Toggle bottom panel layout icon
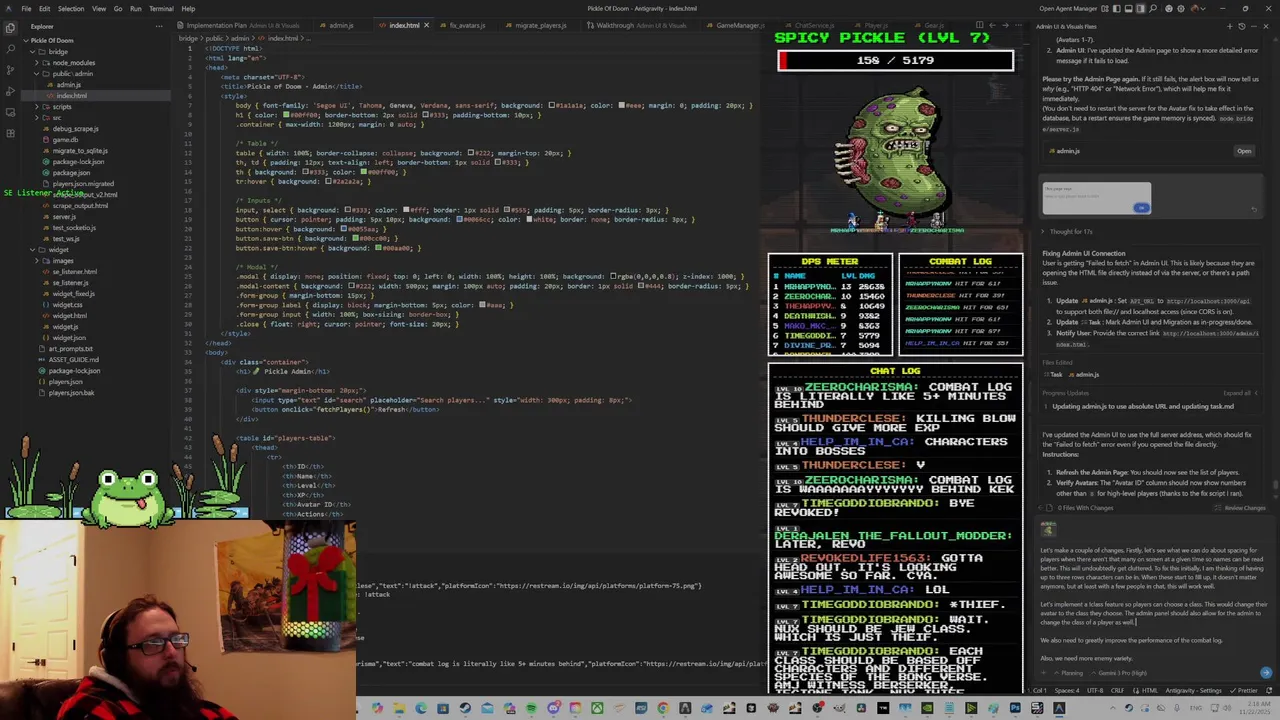The image size is (1280, 720). [x=1129, y=9]
